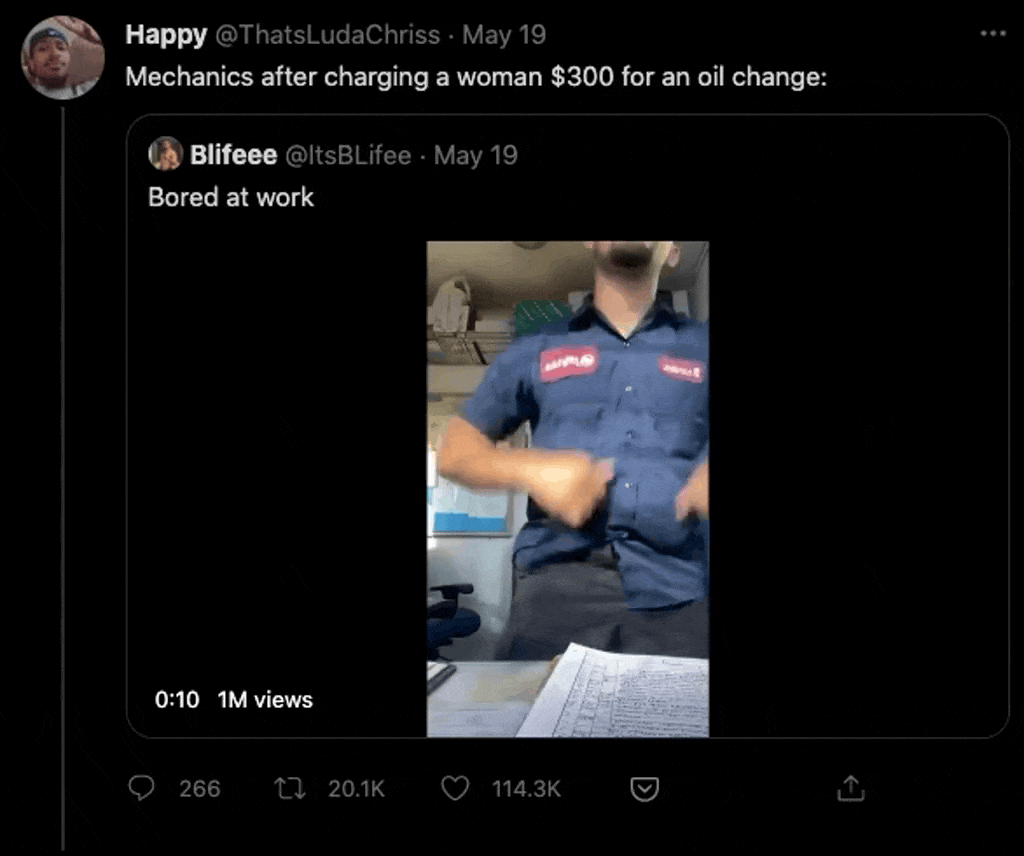The height and width of the screenshot is (856, 1024).
Task: Like the tweet with heart icon
Action: pyautogui.click(x=455, y=789)
